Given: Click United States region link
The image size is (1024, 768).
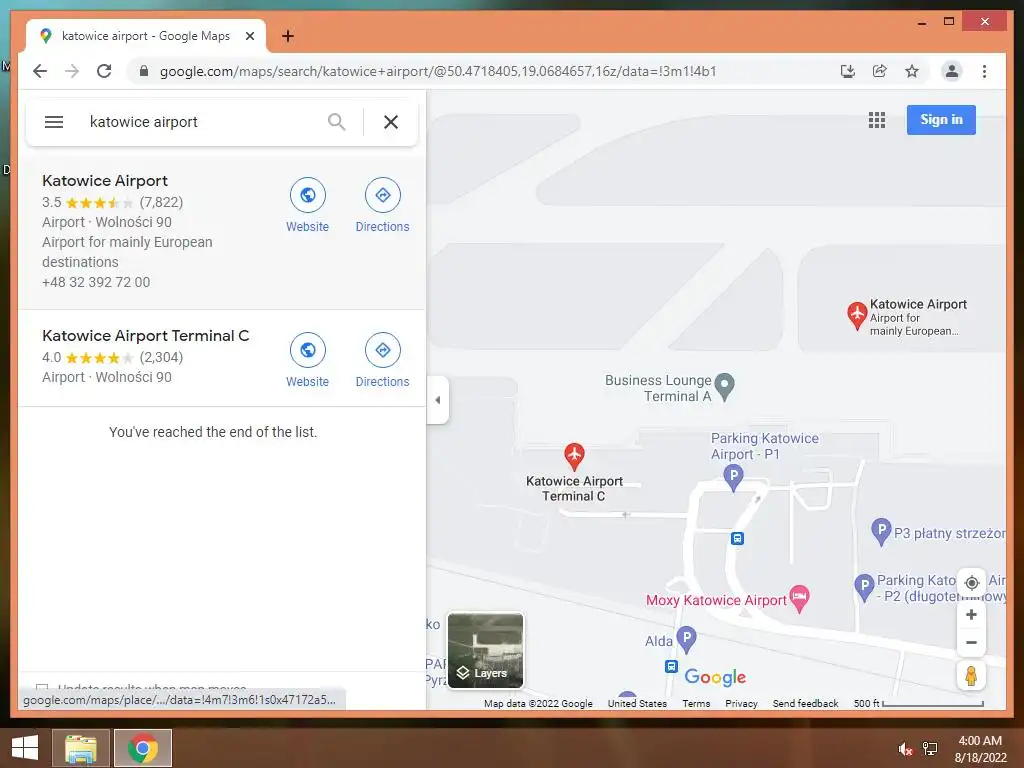Looking at the screenshot, I should pos(637,703).
